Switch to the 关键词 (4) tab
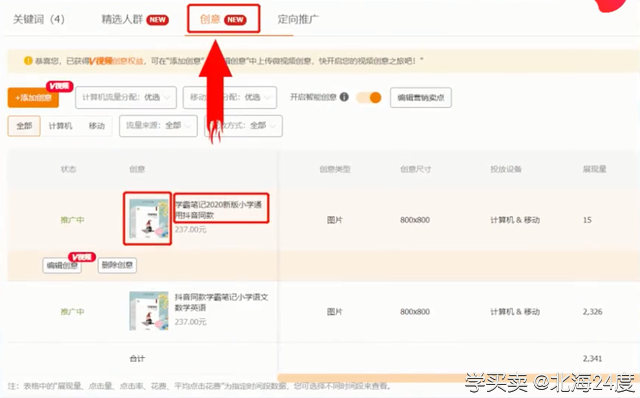This screenshot has width=640, height=398. click(x=39, y=19)
